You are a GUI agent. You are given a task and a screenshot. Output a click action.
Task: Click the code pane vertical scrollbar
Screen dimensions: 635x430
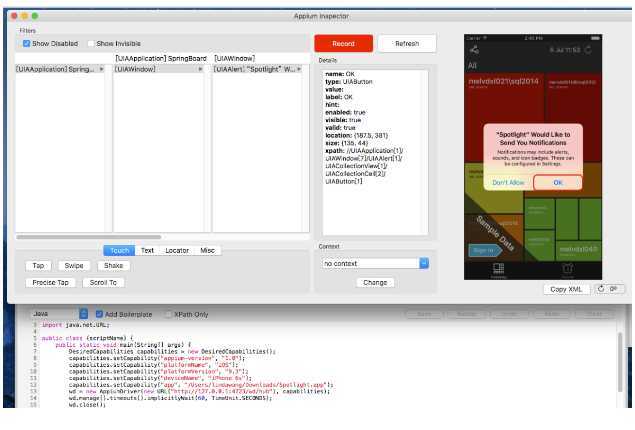620,362
